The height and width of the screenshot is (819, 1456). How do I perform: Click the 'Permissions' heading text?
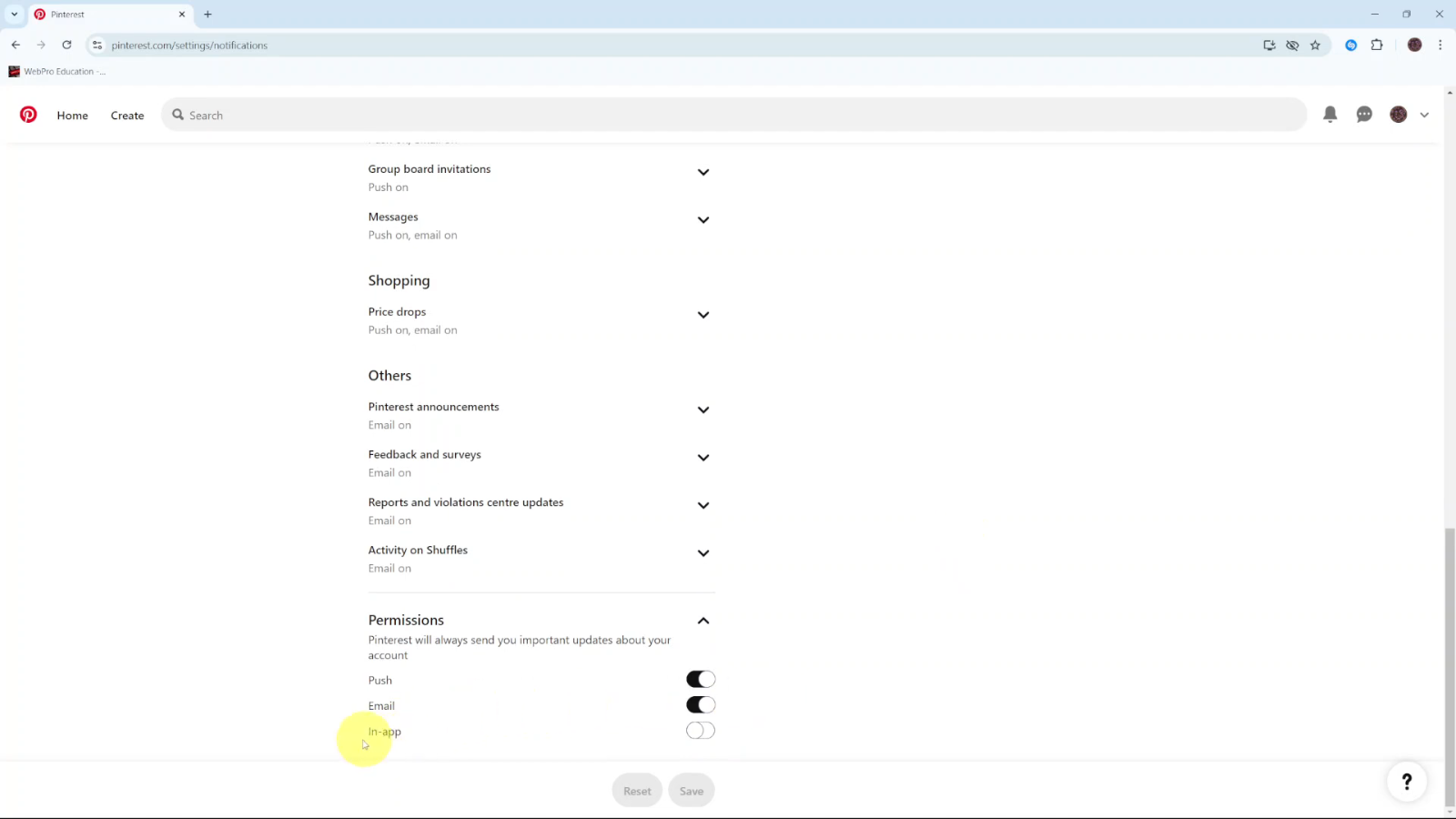tap(406, 620)
